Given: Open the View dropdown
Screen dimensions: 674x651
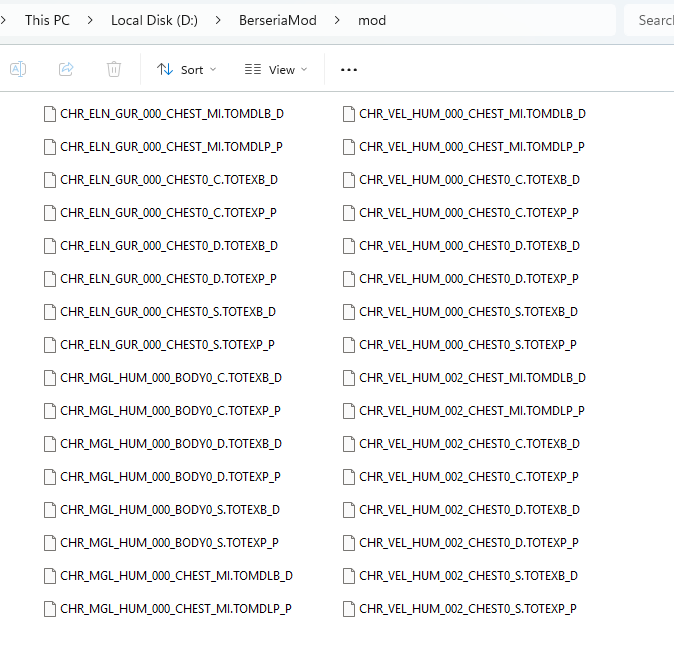Looking at the screenshot, I should point(276,70).
